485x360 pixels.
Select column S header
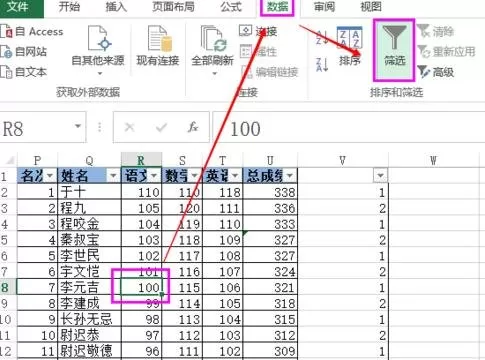182,160
